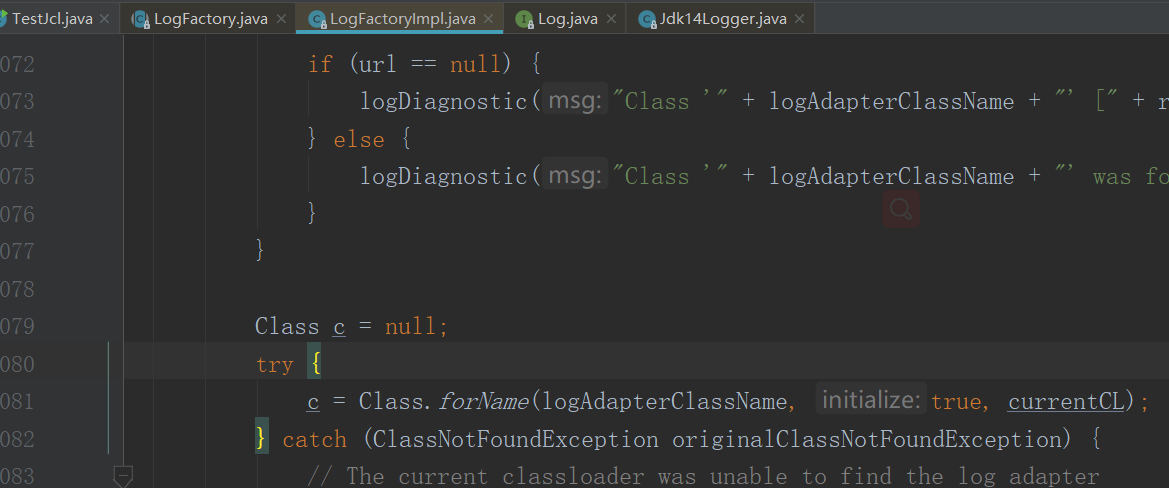This screenshot has width=1169, height=488.
Task: Click the gutter at line number 081
Action: 17,402
